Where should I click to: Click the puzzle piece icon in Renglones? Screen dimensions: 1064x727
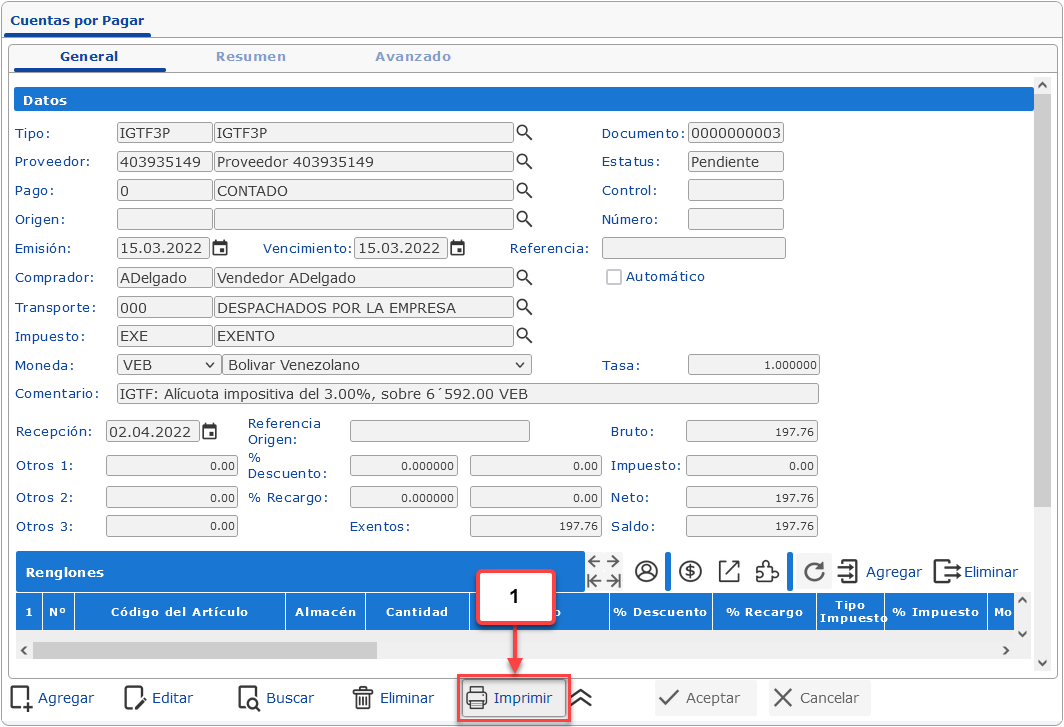point(766,572)
